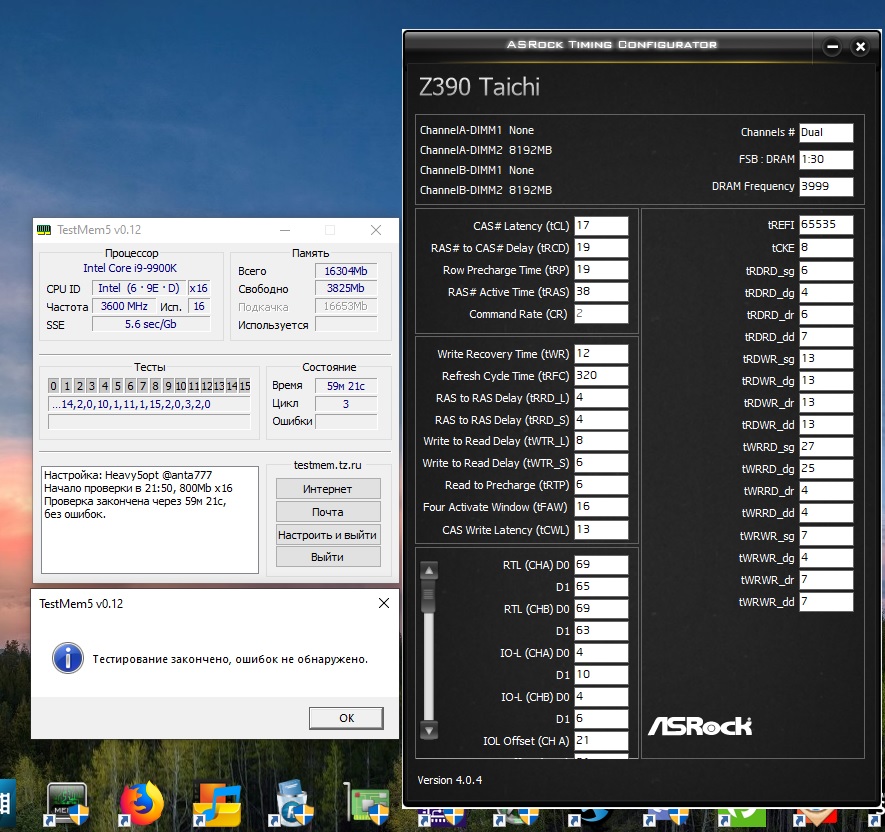Select test number 10 box
The width and height of the screenshot is (885, 832).
tap(181, 386)
